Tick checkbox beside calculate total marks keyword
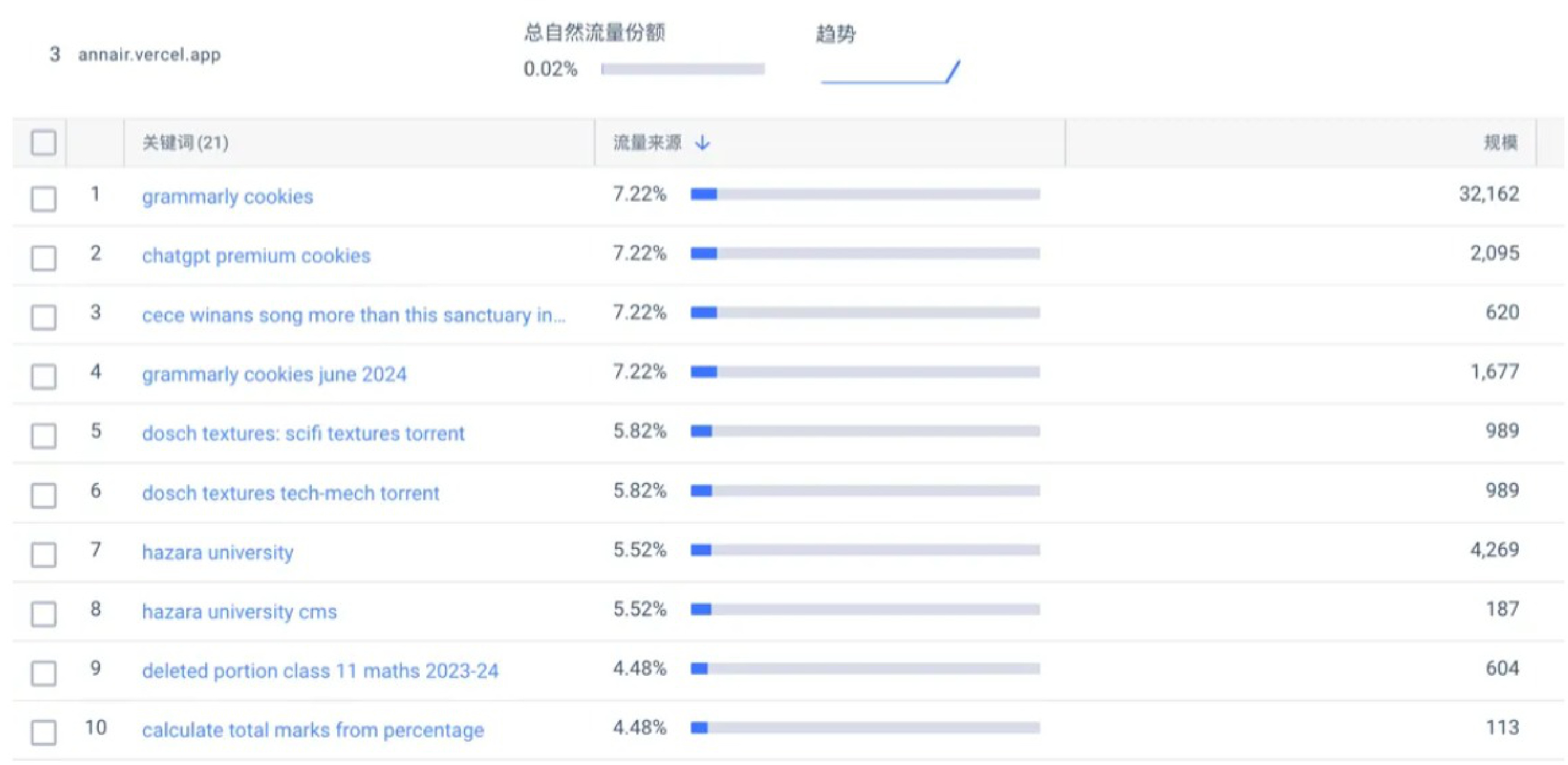Screen dimensions: 1568x765 (44, 732)
